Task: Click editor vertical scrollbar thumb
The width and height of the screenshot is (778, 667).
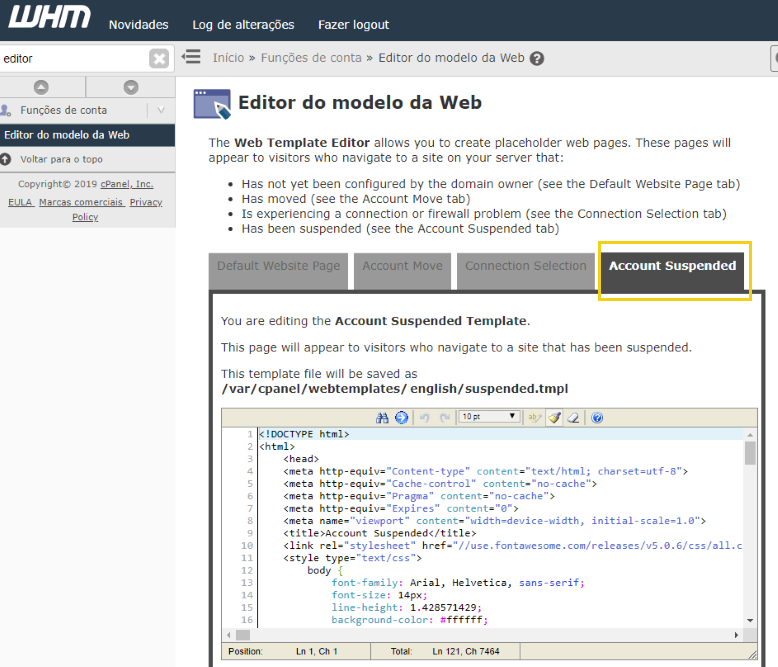Action: click(x=750, y=453)
